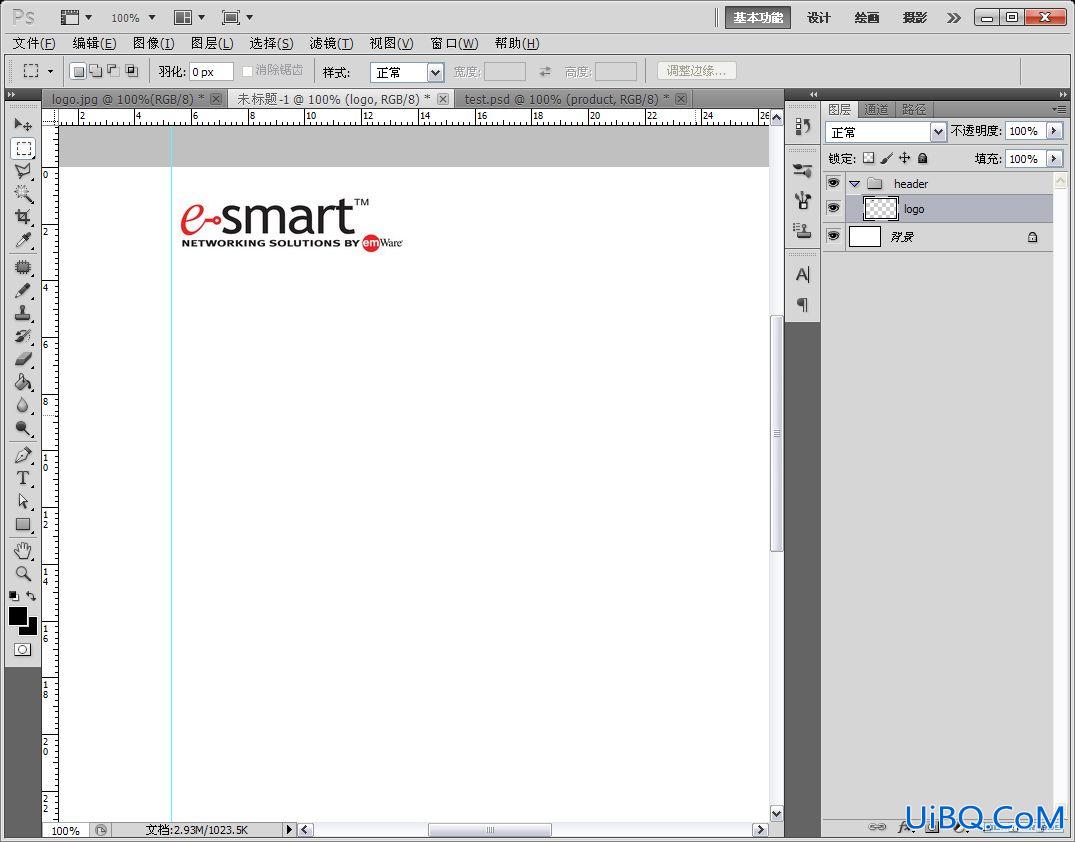1075x842 pixels.
Task: Toggle lock transparent pixels
Action: coord(869,158)
